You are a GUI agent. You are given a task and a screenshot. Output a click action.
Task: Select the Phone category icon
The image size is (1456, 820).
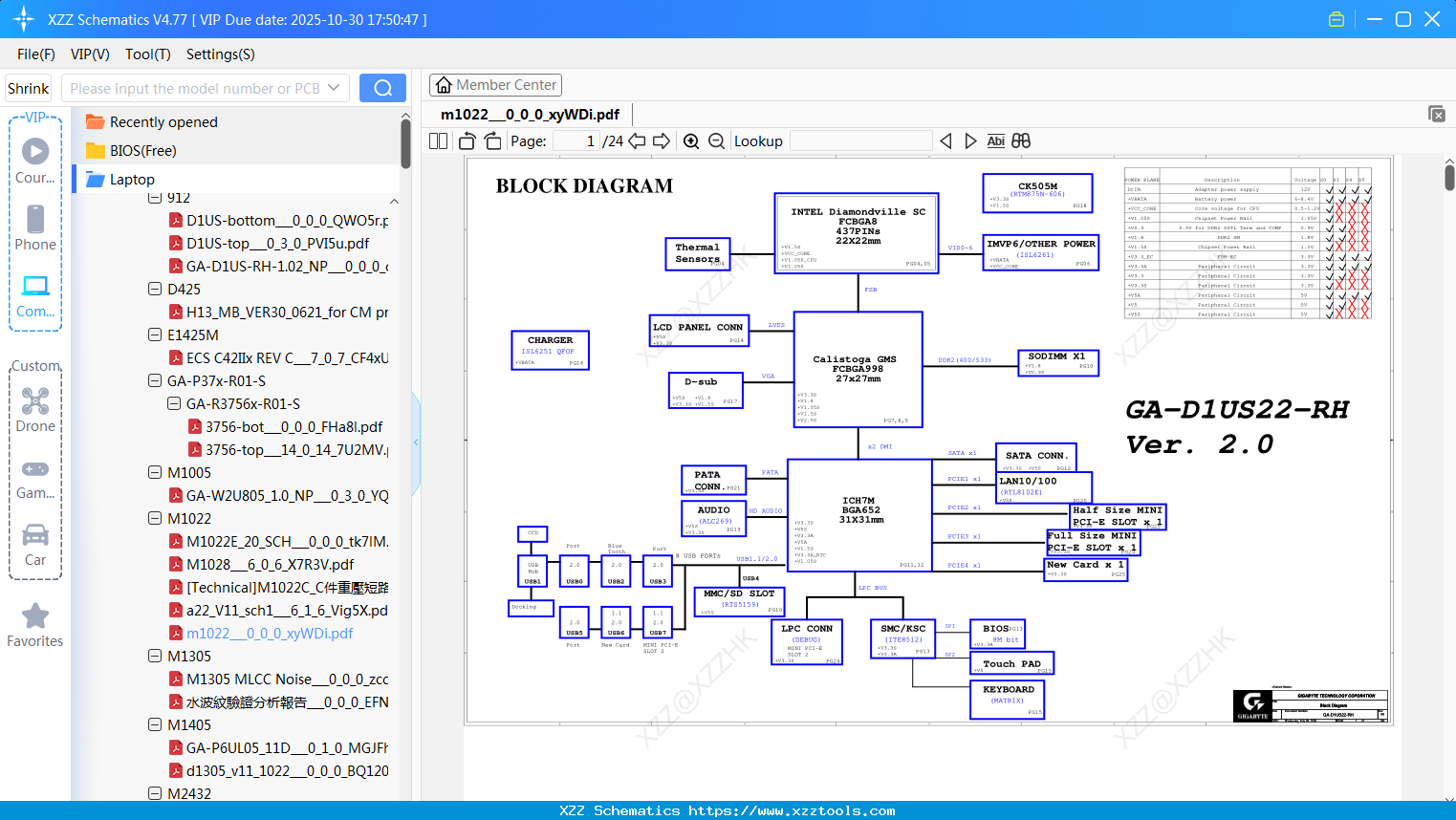[x=35, y=228]
